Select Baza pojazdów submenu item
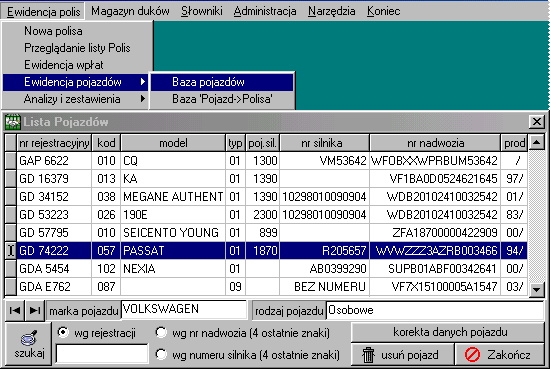Image resolution: width=550 pixels, height=369 pixels. (222, 82)
